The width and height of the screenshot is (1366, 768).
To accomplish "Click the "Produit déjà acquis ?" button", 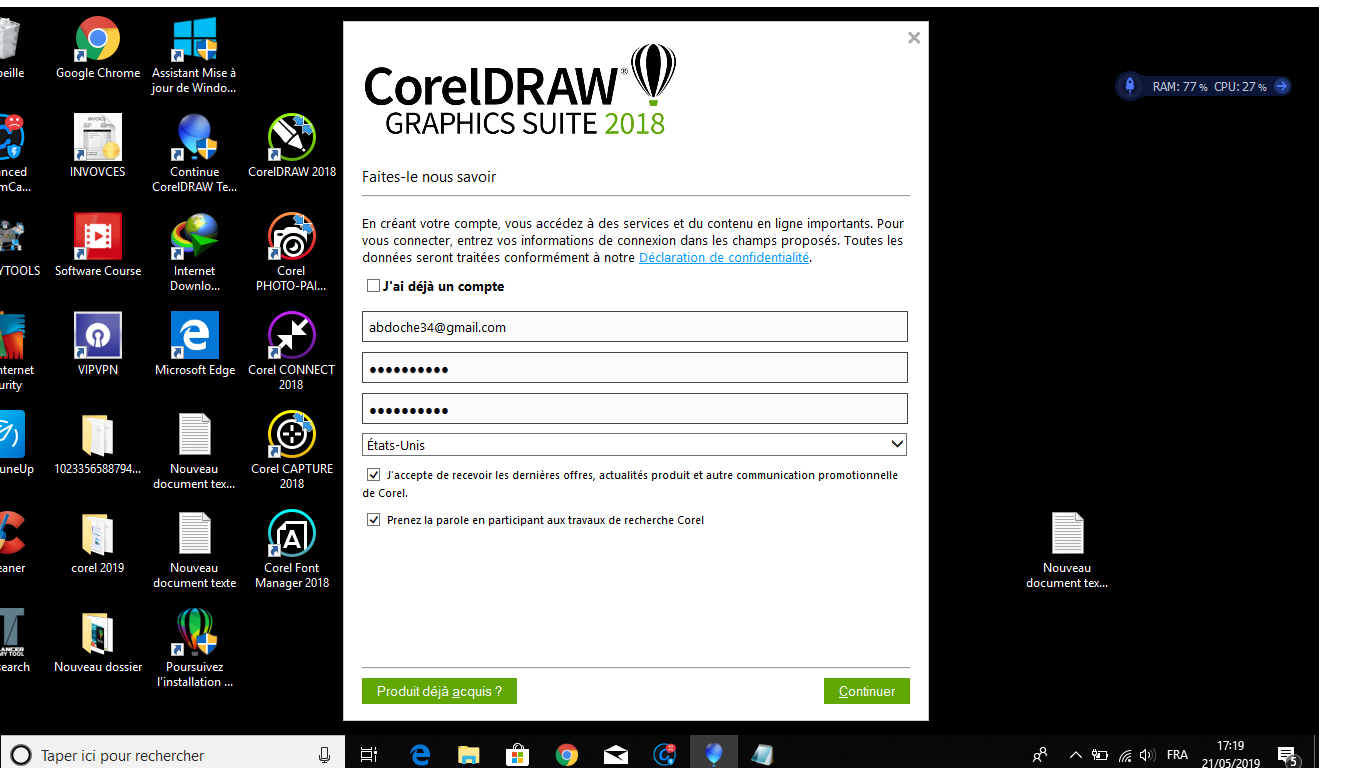I will tap(439, 691).
